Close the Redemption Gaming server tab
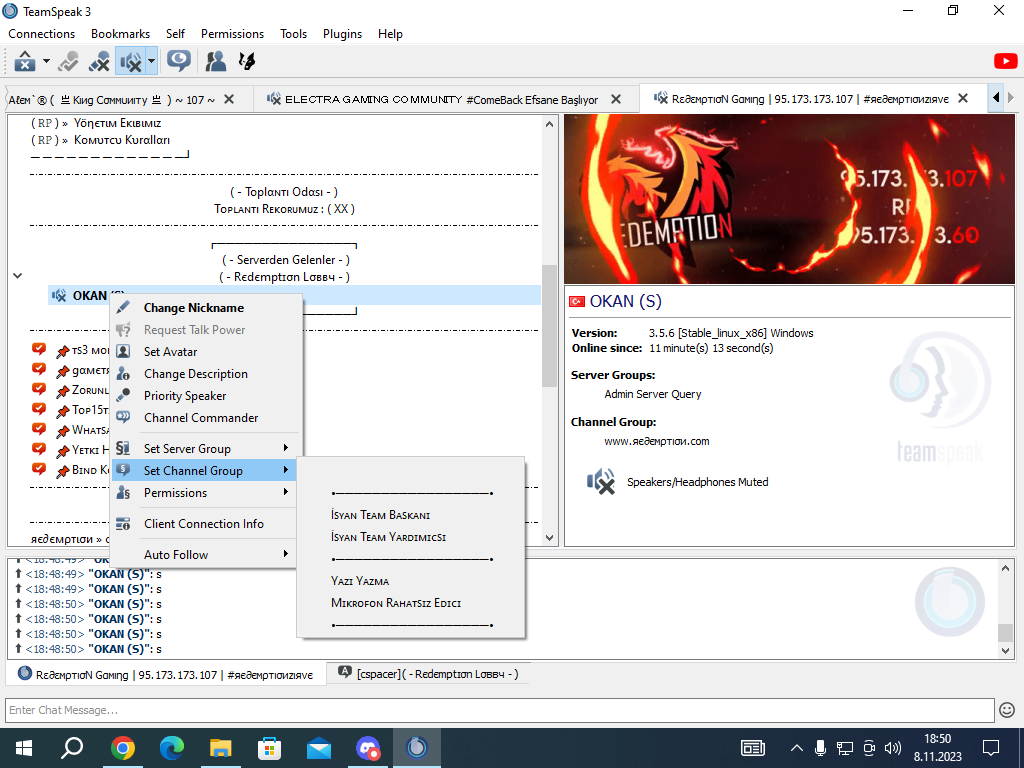 (963, 98)
